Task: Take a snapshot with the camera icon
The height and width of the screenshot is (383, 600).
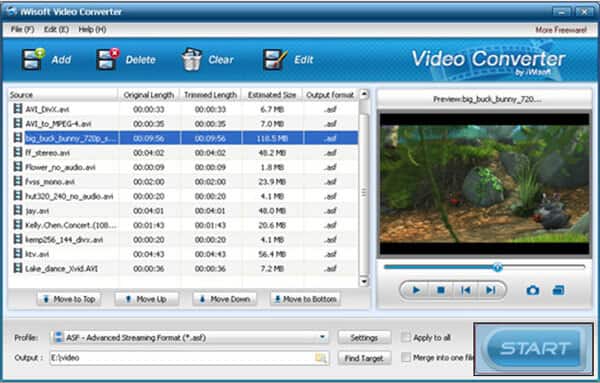Action: pyautogui.click(x=533, y=290)
